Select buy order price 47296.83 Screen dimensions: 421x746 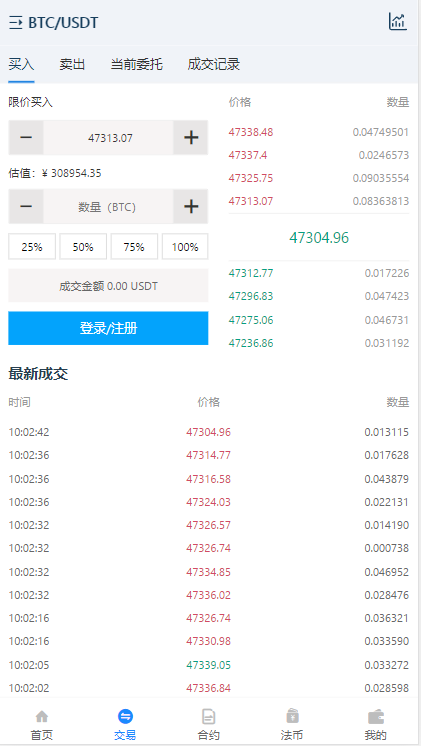click(251, 296)
